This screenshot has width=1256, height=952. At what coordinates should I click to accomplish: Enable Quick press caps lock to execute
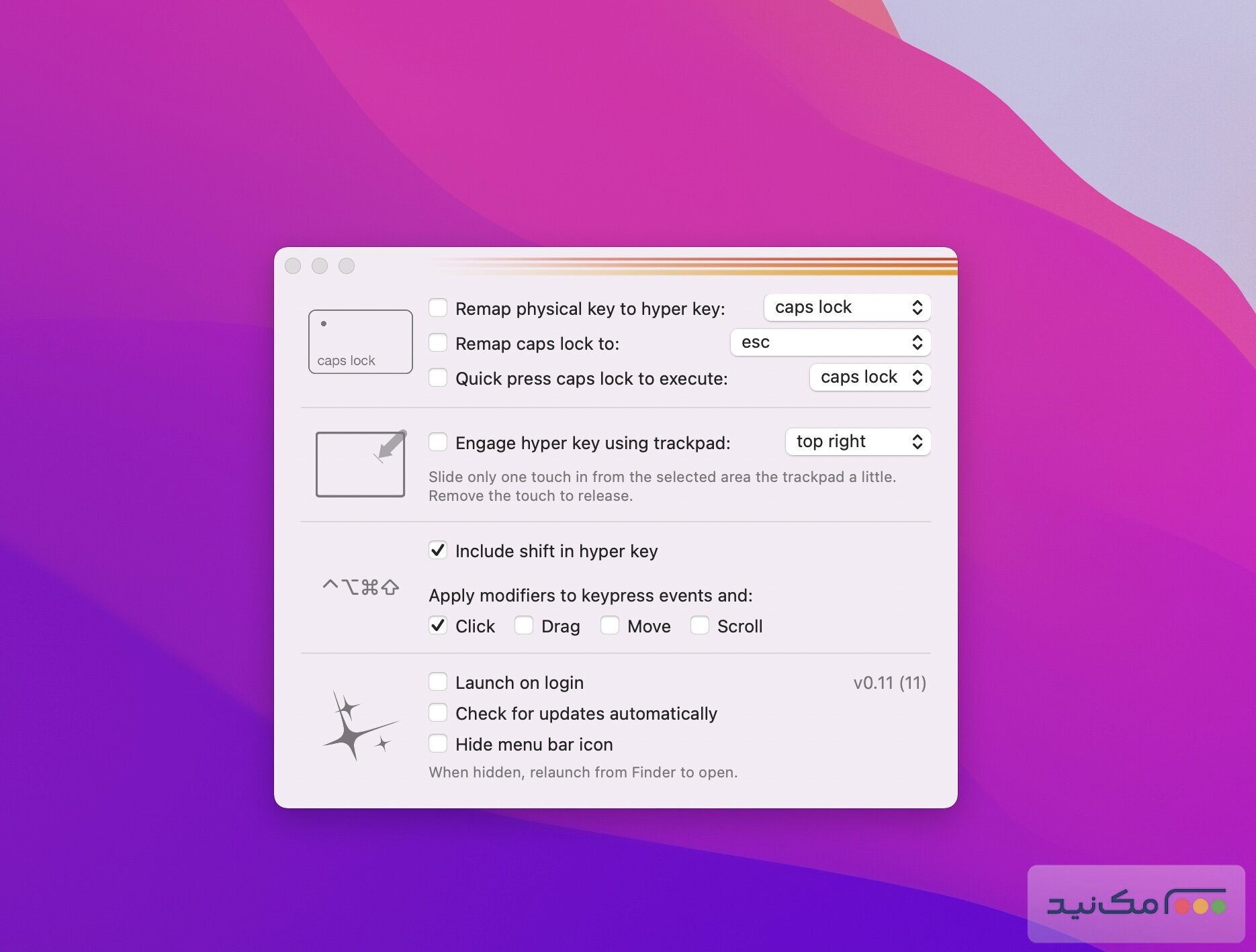coord(438,377)
